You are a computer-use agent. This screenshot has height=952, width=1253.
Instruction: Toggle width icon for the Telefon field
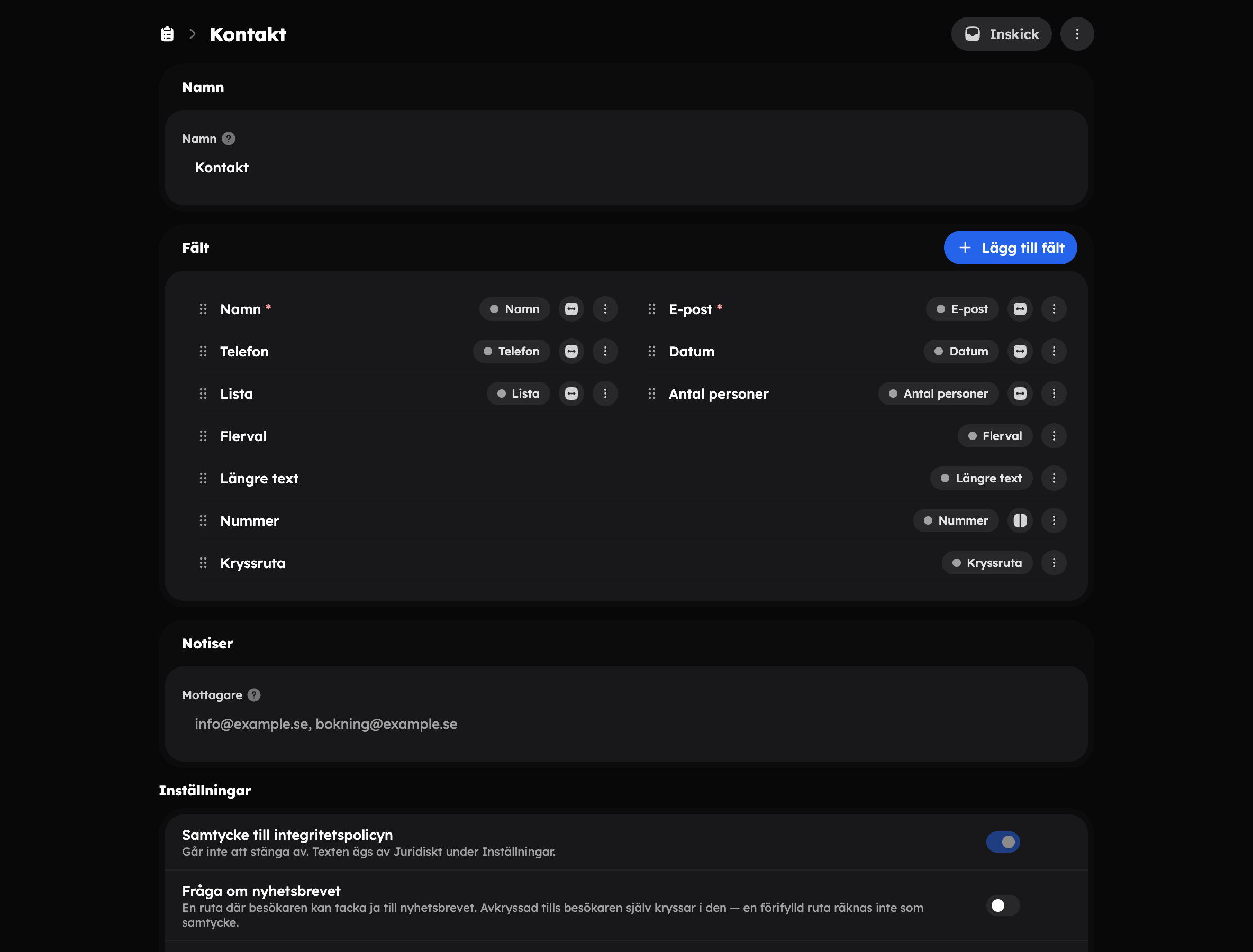pos(571,351)
